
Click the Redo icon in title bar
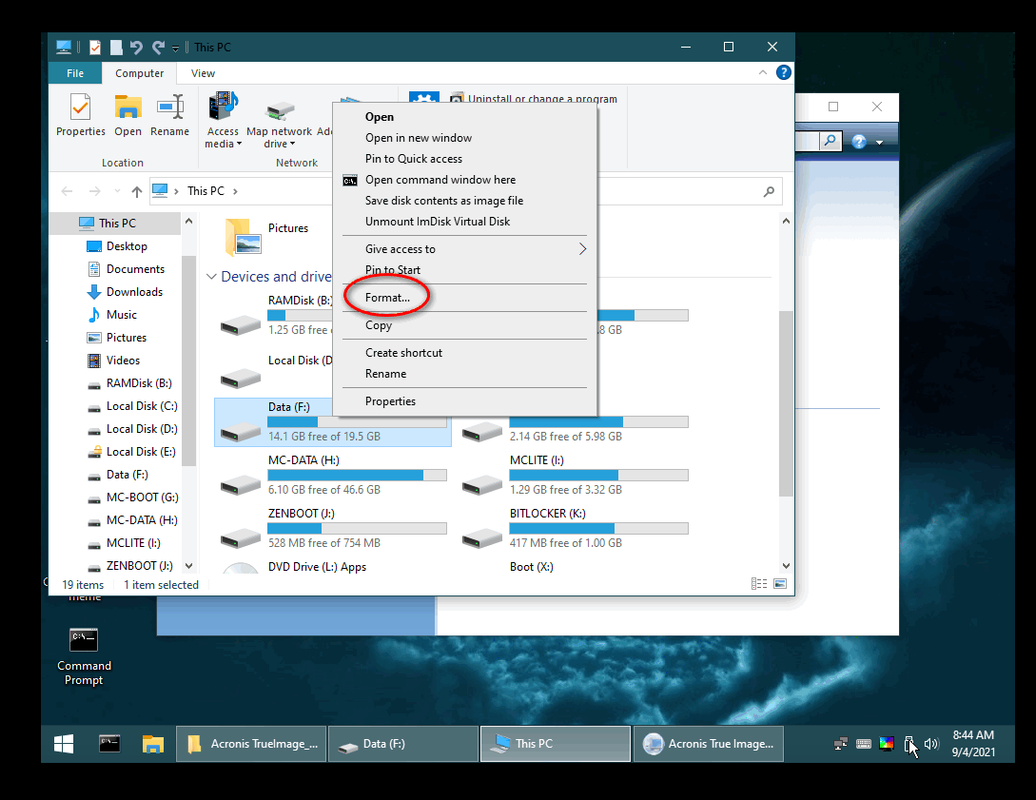(158, 47)
